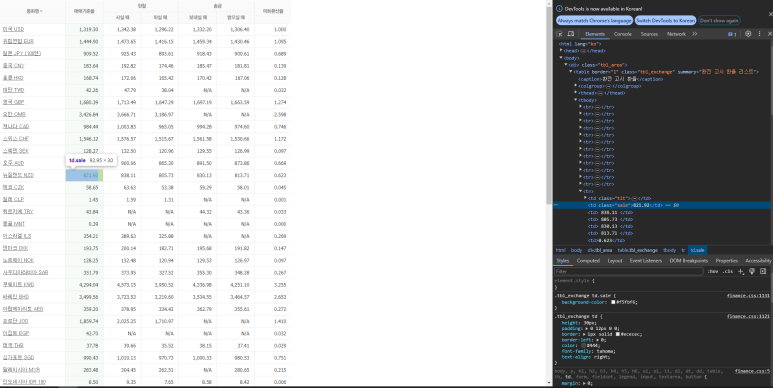Select the td 838.11 DOM line
The width and height of the screenshot is (773, 388).
(x=610, y=212)
